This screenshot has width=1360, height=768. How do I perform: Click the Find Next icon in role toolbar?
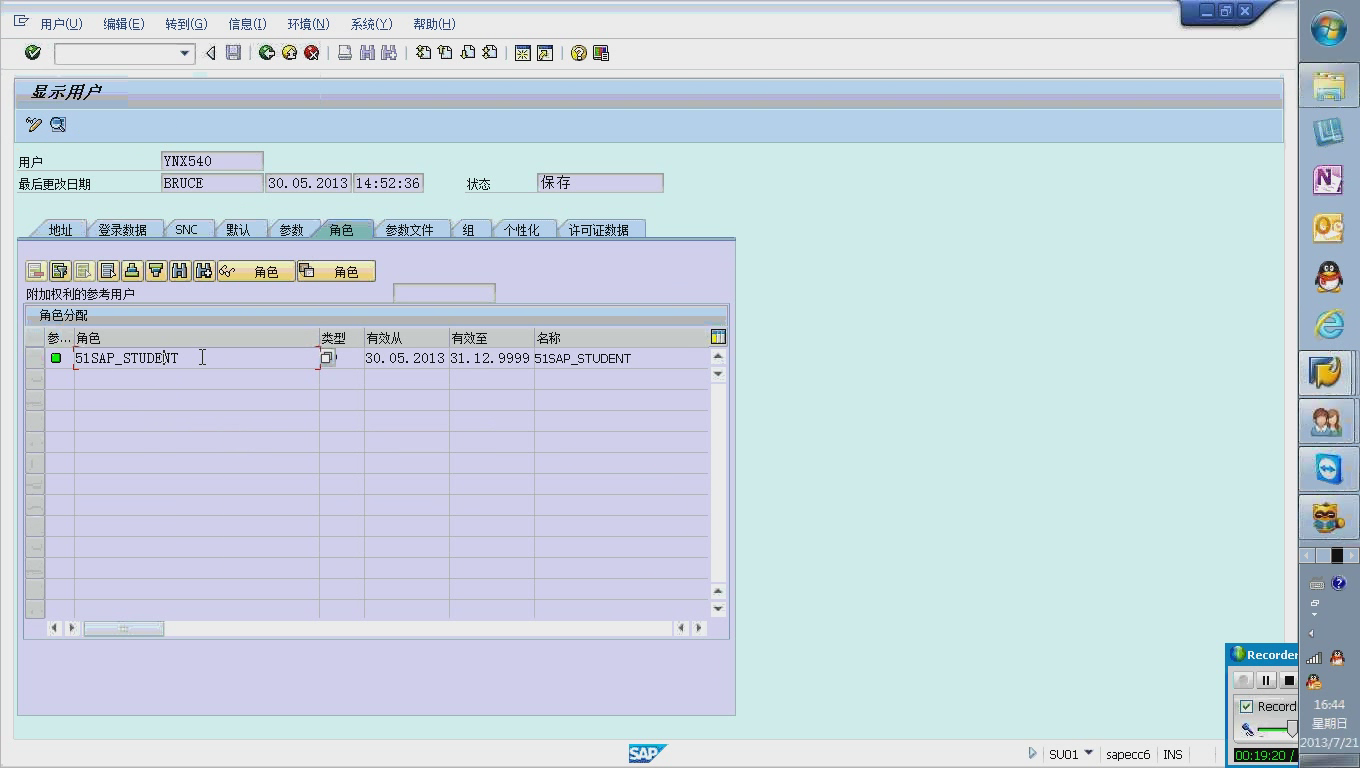click(204, 271)
